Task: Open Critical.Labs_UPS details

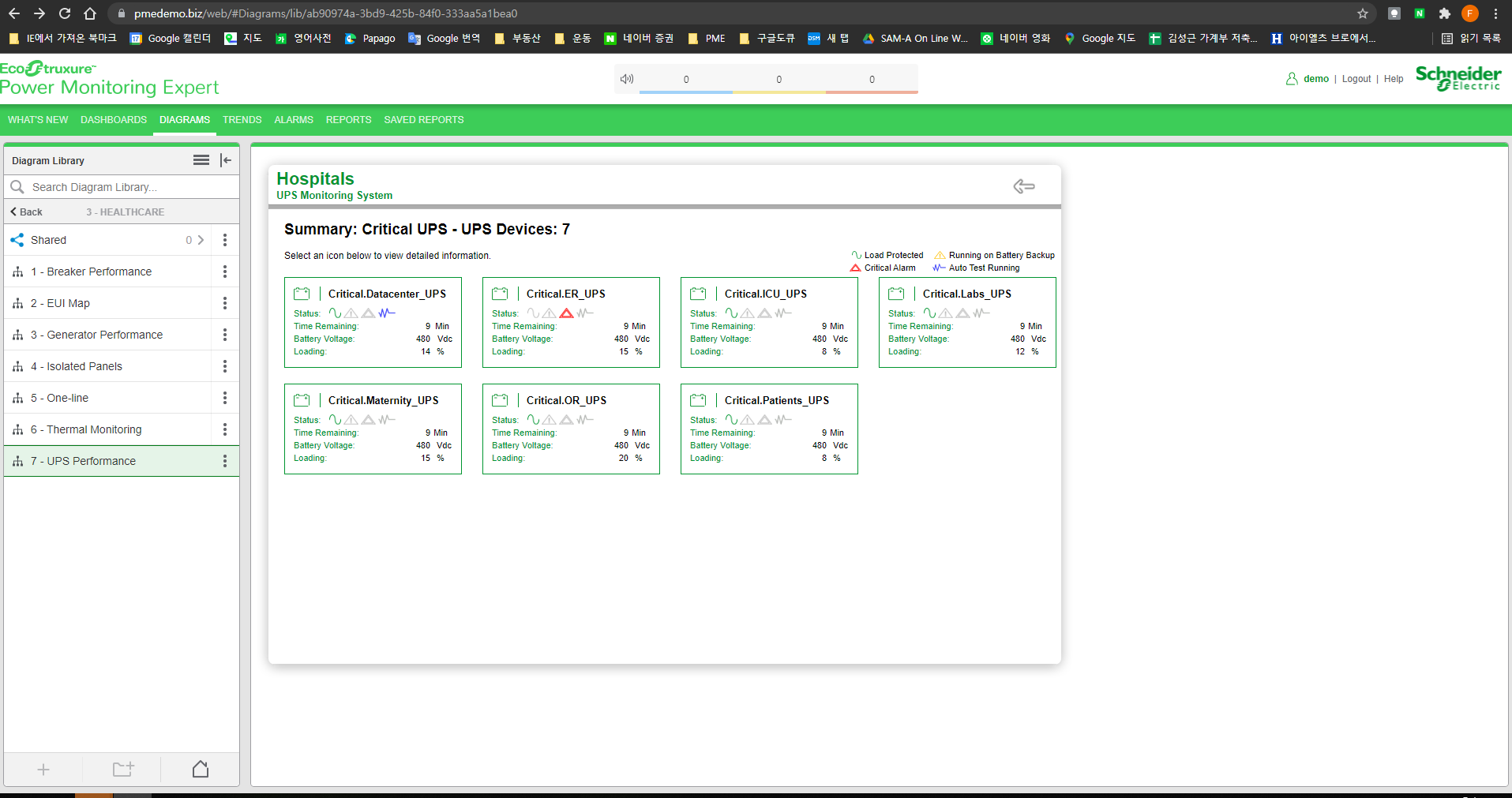Action: [x=967, y=322]
